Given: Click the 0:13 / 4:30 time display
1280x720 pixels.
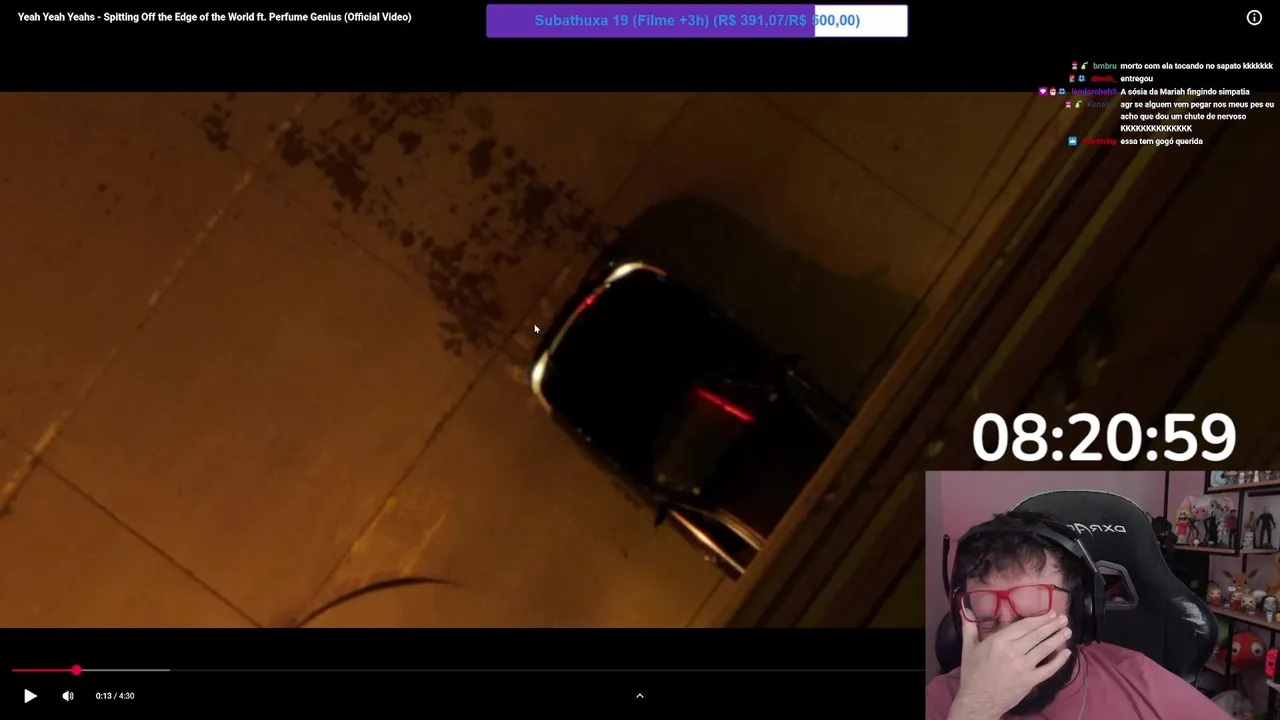Looking at the screenshot, I should click(x=115, y=696).
